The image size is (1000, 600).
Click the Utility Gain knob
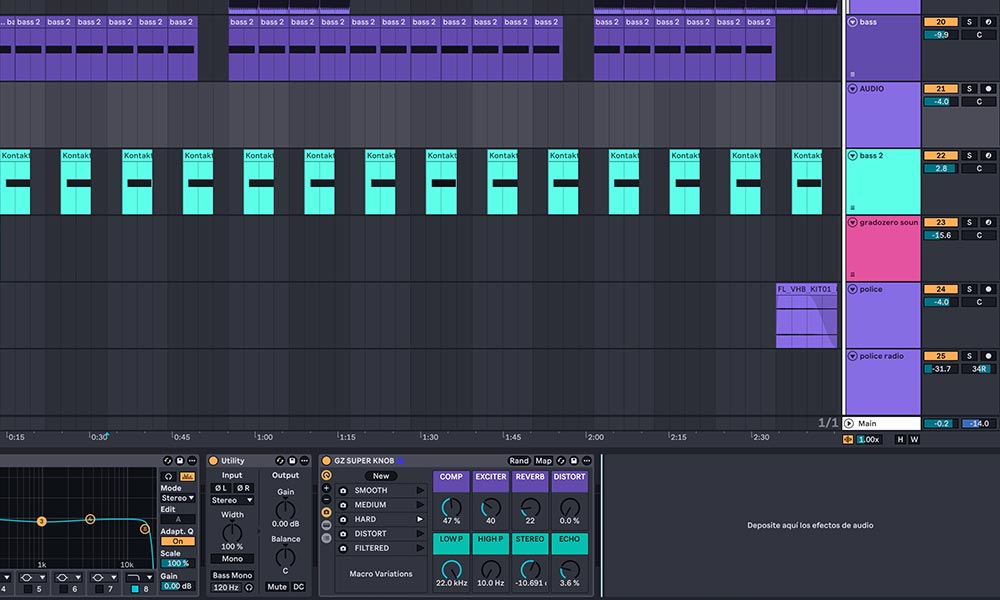tap(285, 508)
